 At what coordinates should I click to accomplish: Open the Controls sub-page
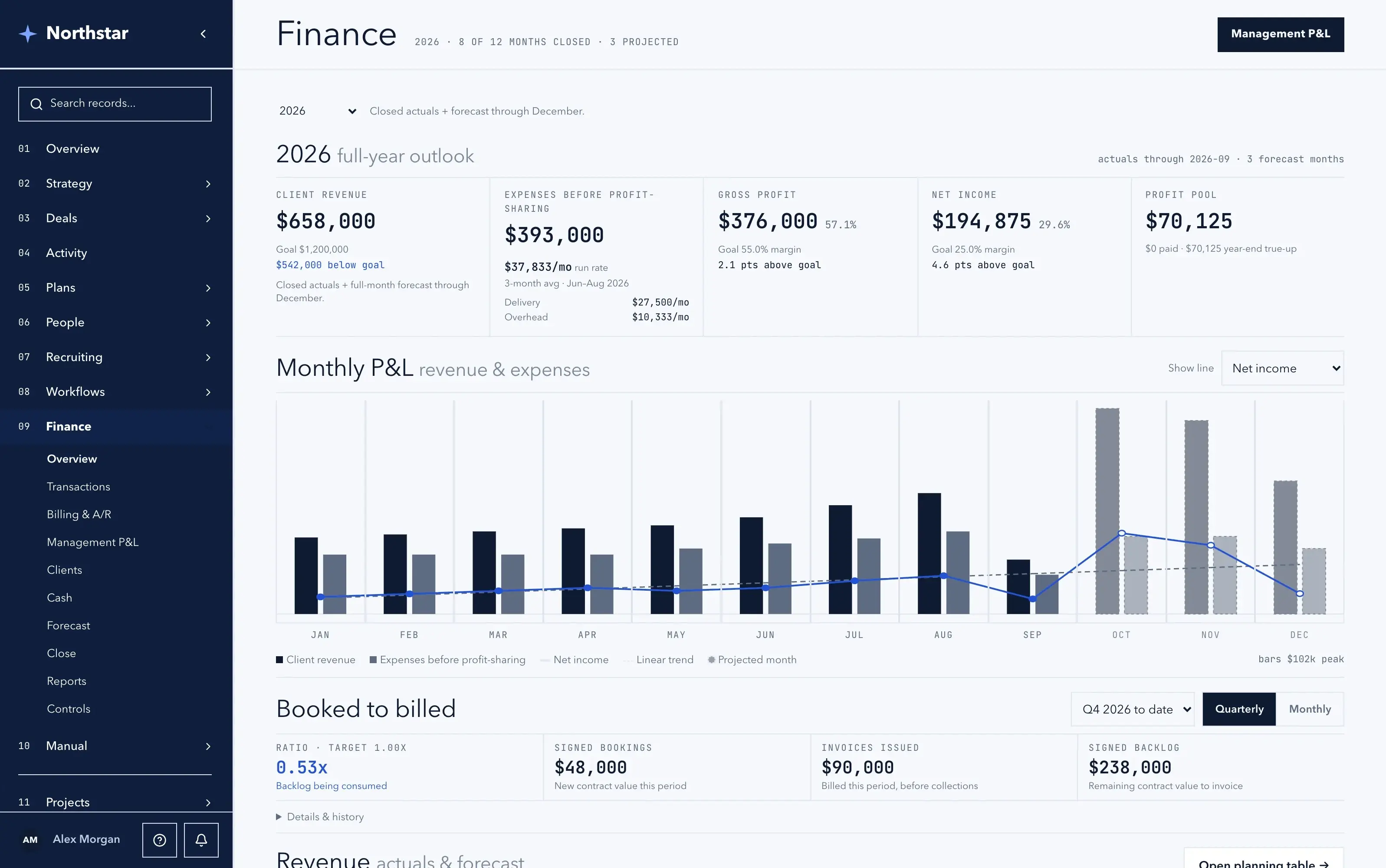68,709
